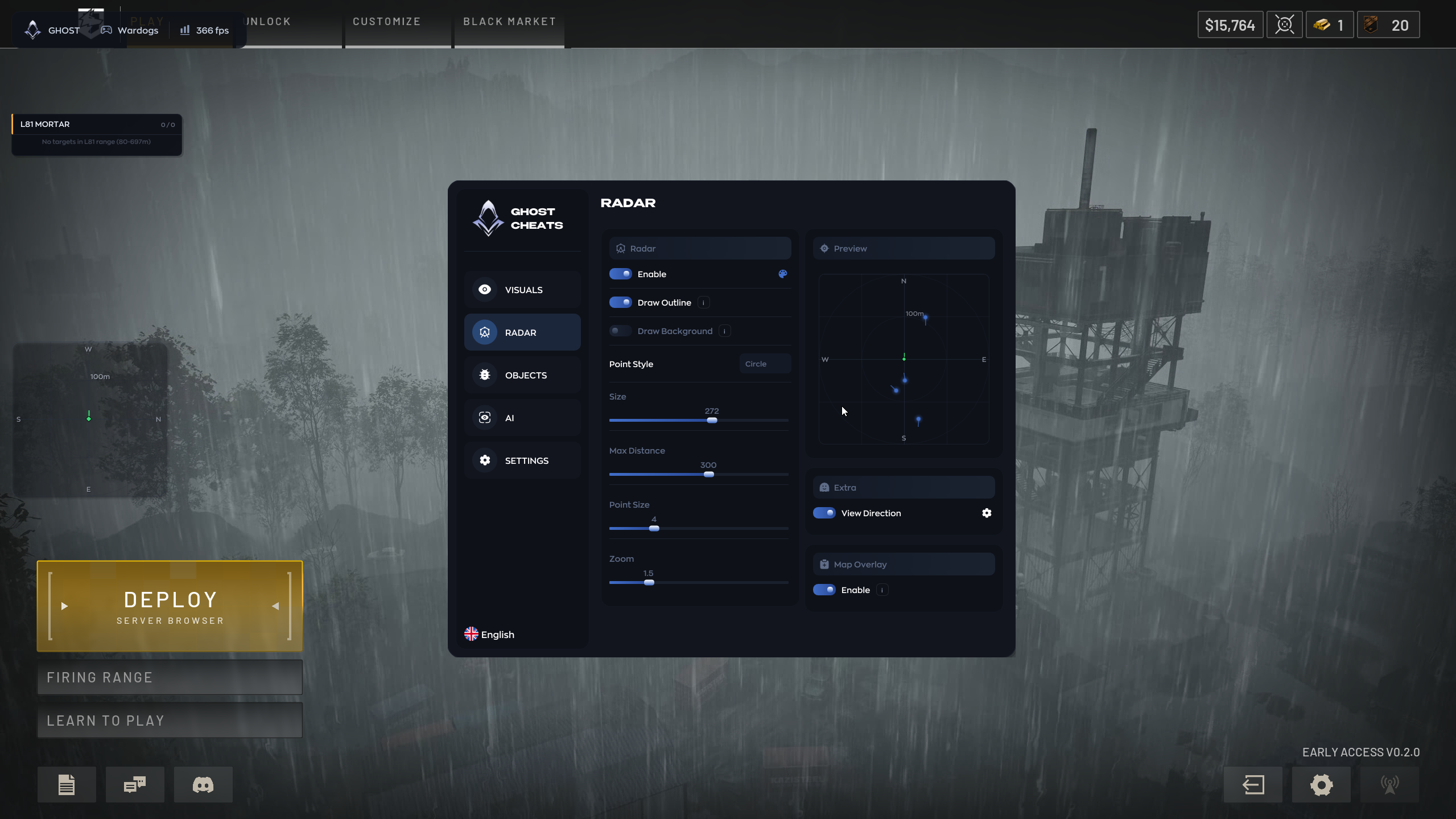Toggle Map Overlay Enable switch
Screen dimensions: 1456x819
click(824, 590)
